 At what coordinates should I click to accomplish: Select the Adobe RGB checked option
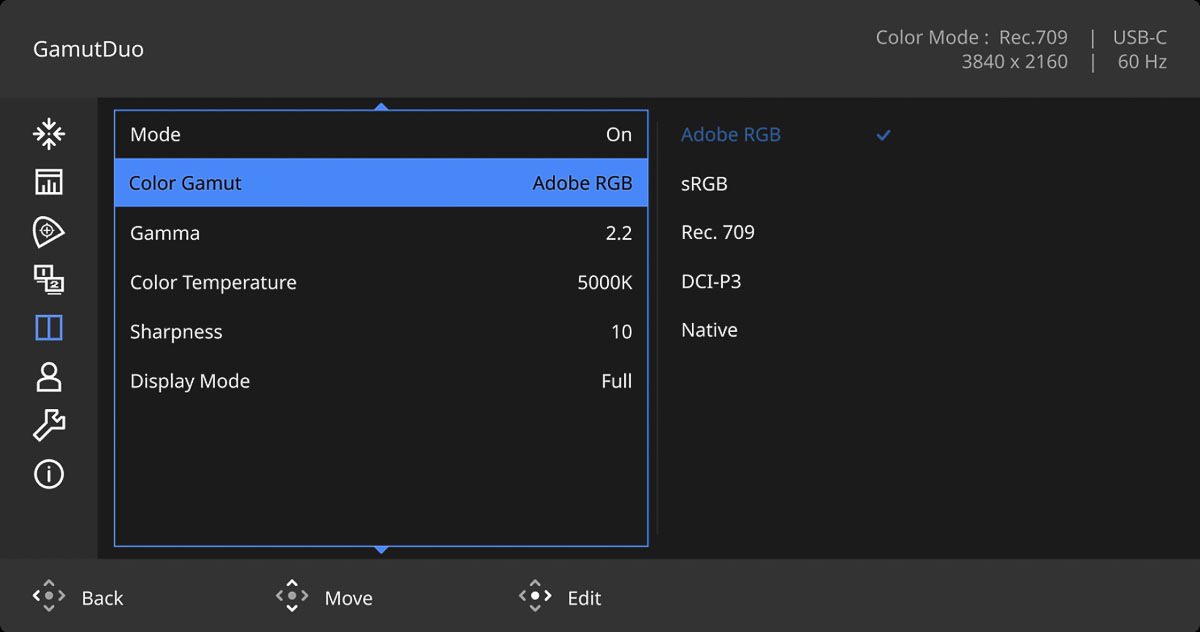(x=731, y=135)
